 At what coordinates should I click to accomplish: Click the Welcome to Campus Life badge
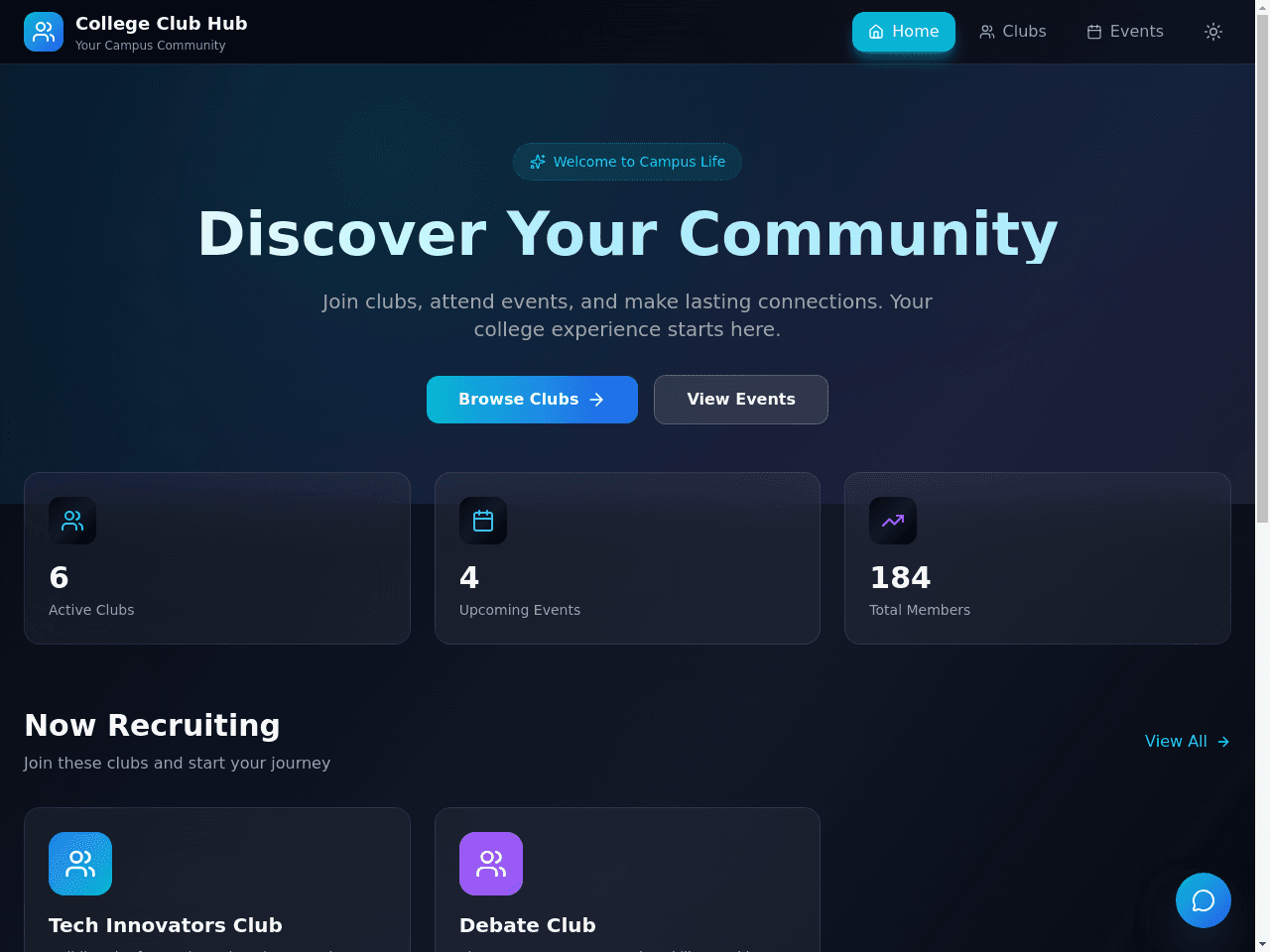627,162
